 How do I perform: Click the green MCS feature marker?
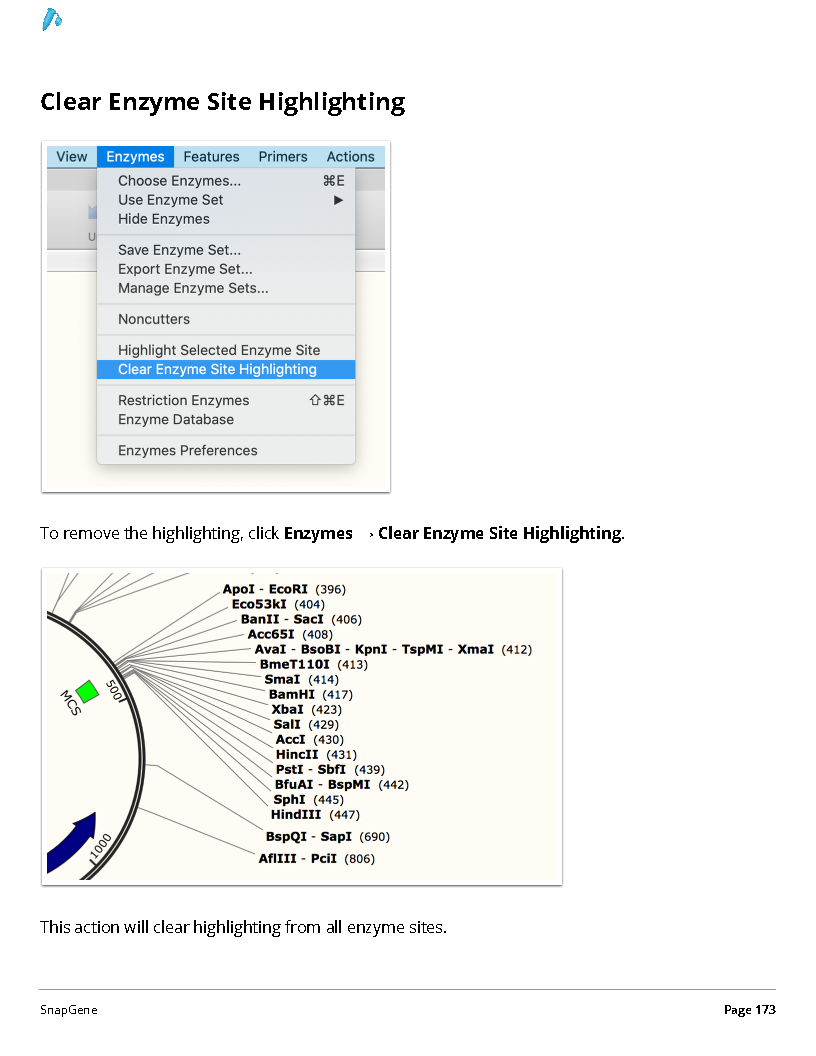point(88,691)
